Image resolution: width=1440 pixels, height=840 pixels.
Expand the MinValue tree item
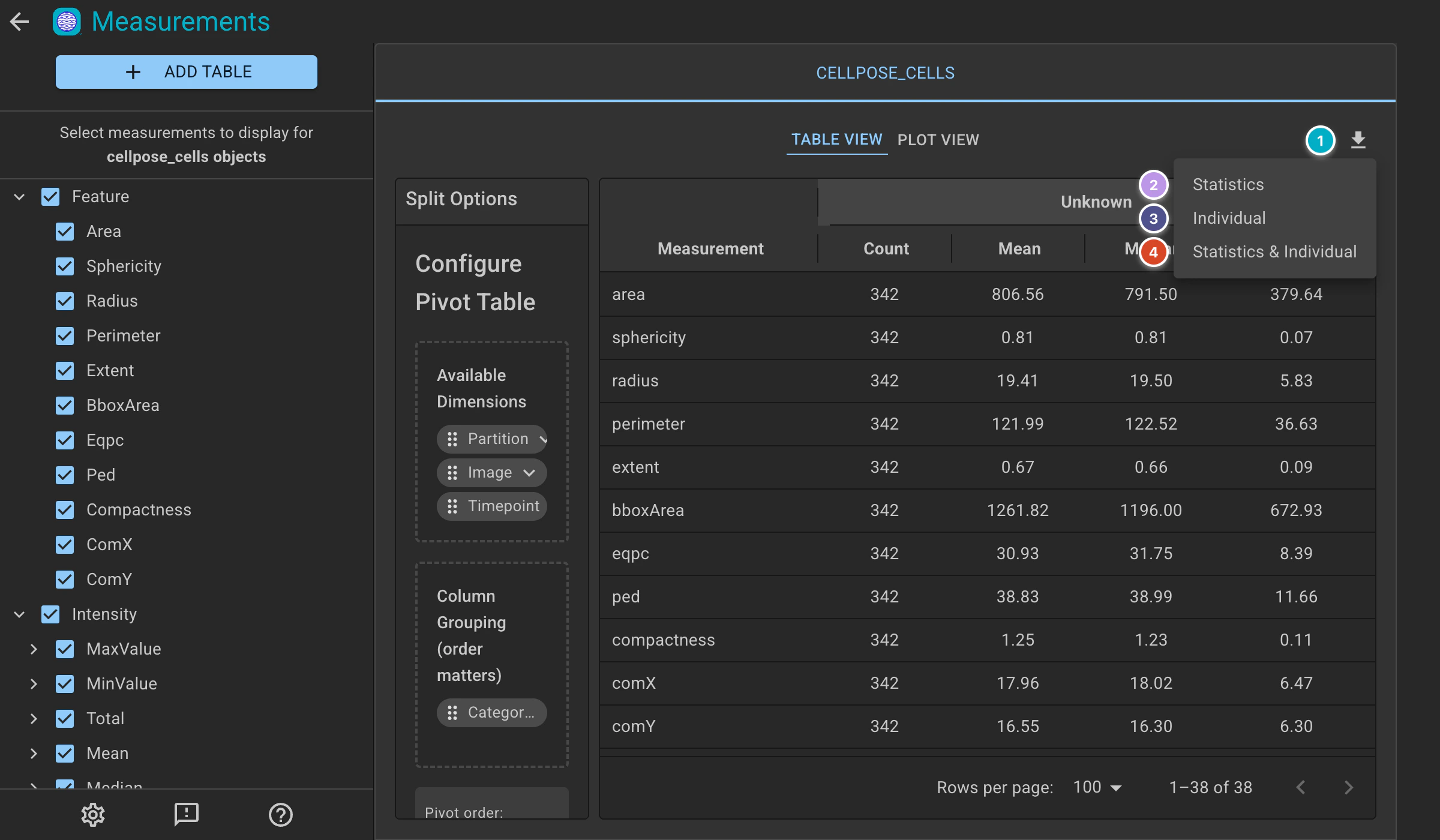34,684
